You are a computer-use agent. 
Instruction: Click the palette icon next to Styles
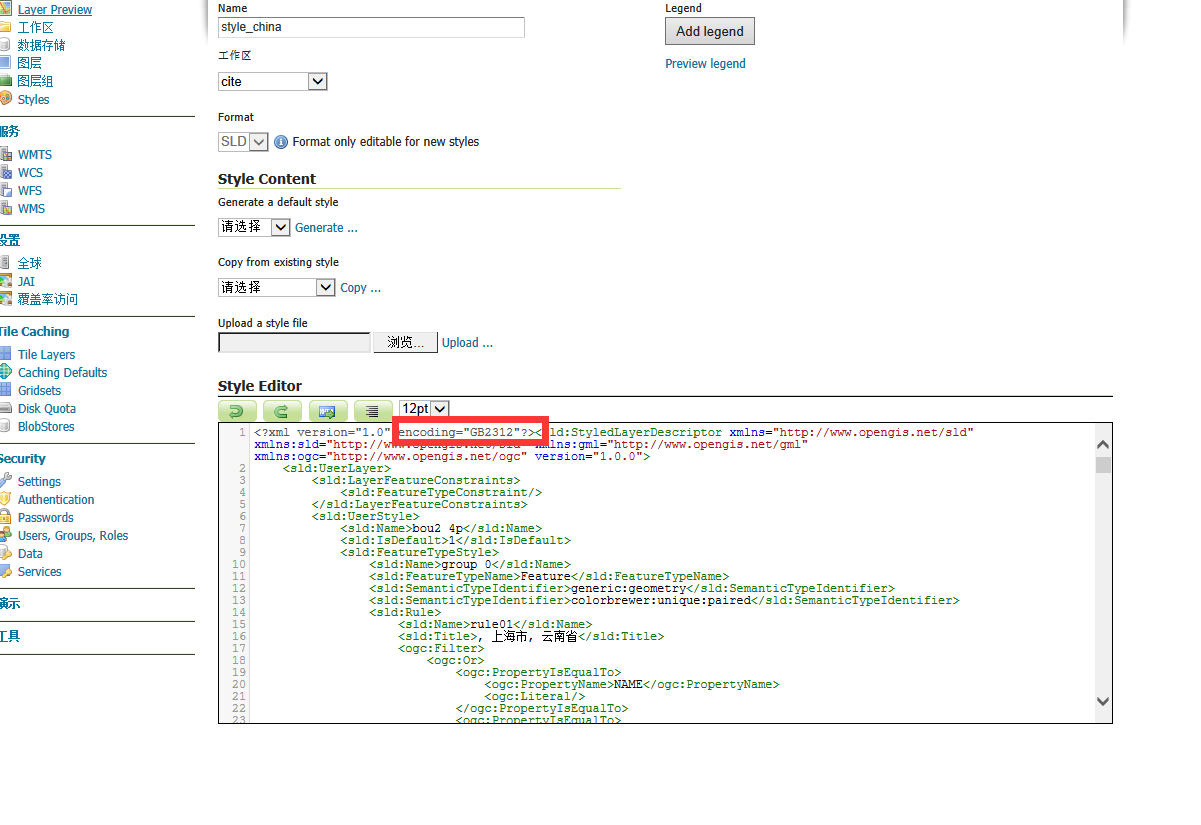(5, 99)
